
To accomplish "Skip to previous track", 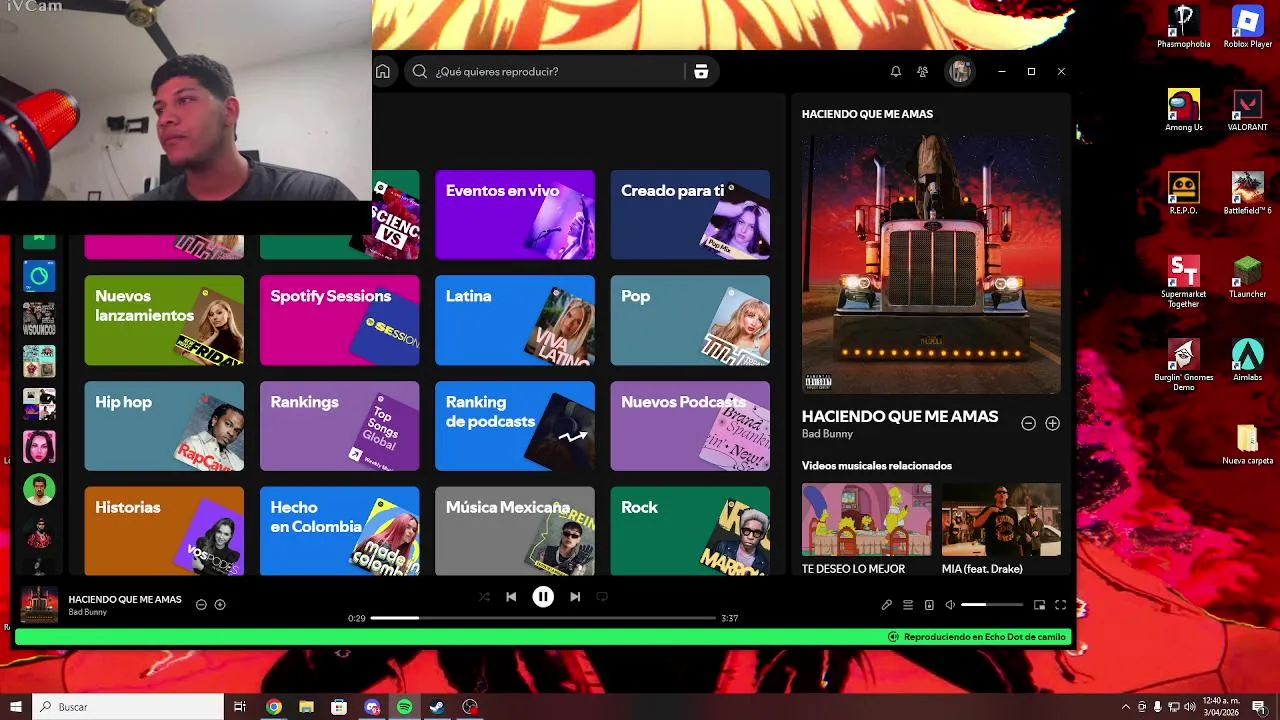I will [511, 597].
